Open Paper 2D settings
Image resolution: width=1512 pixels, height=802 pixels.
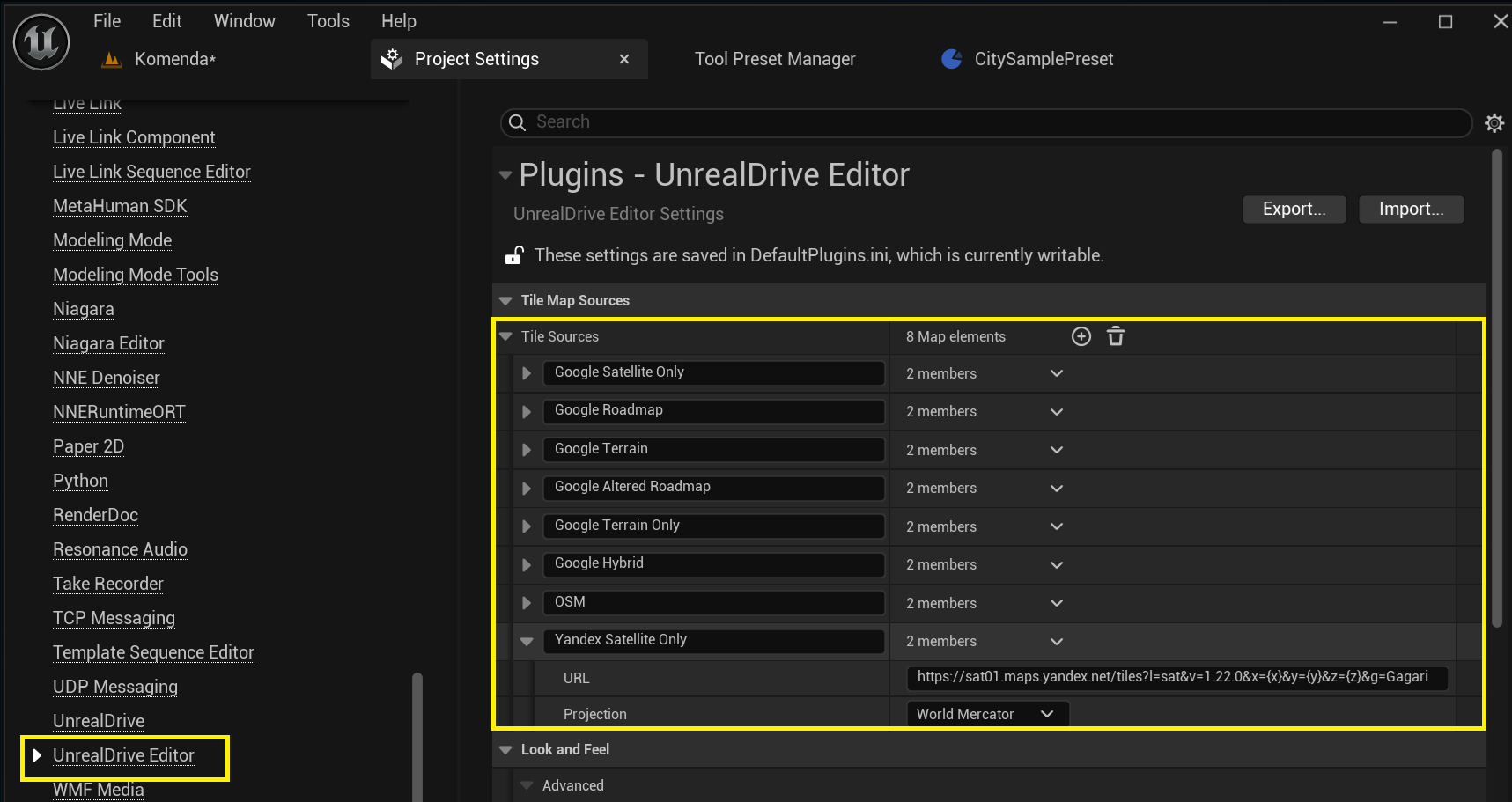88,446
